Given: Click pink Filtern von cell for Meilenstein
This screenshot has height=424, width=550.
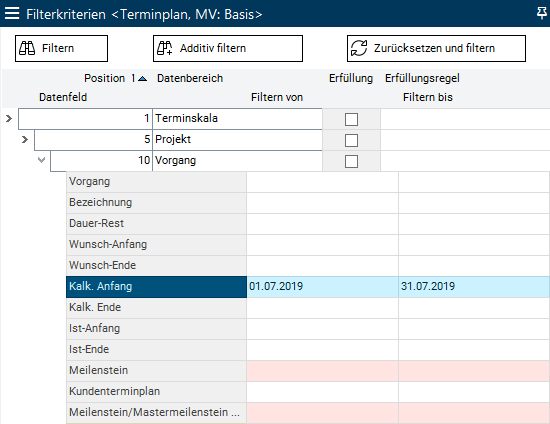Looking at the screenshot, I should (x=322, y=371).
